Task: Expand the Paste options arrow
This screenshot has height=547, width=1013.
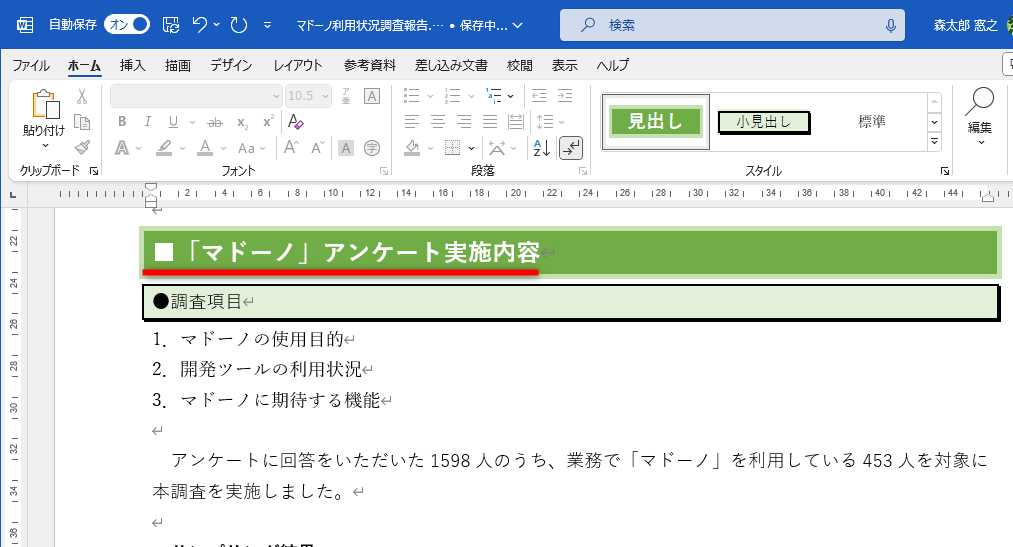Action: (x=45, y=146)
